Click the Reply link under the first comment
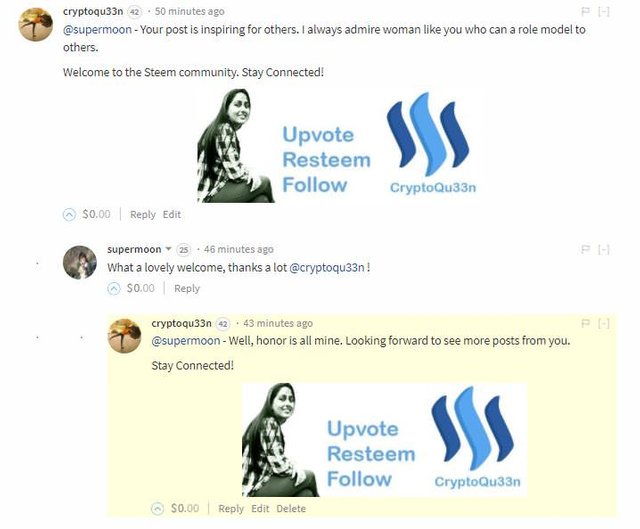This screenshot has height=529, width=640. point(143,214)
